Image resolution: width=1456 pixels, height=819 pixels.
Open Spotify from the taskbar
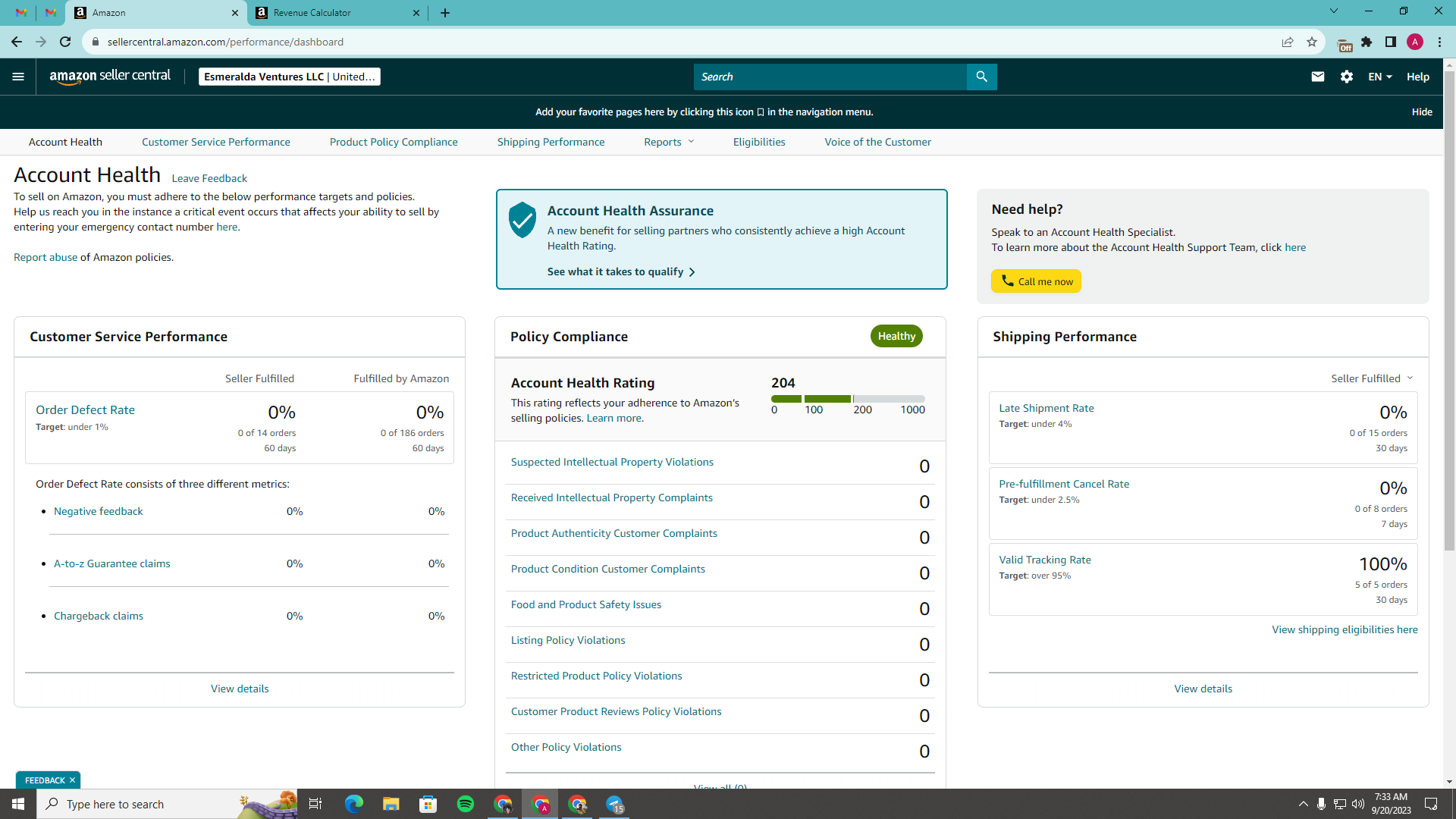(x=466, y=804)
